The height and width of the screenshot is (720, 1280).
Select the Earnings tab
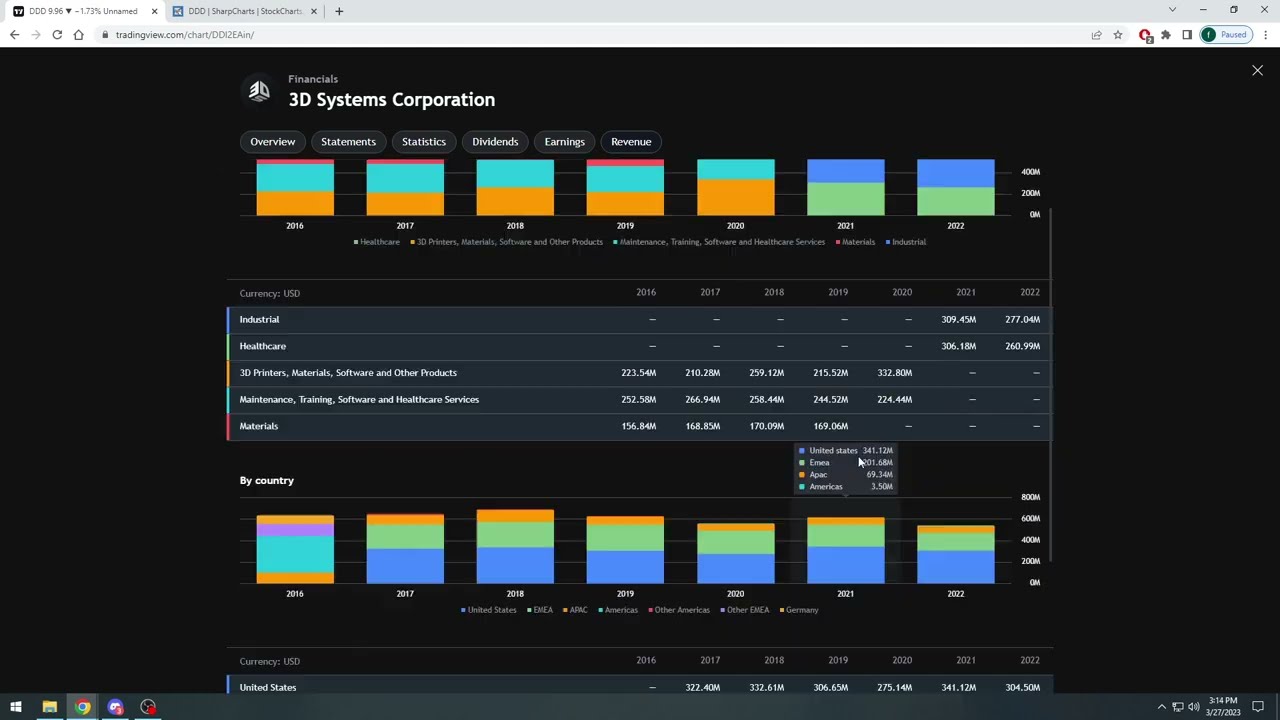564,142
